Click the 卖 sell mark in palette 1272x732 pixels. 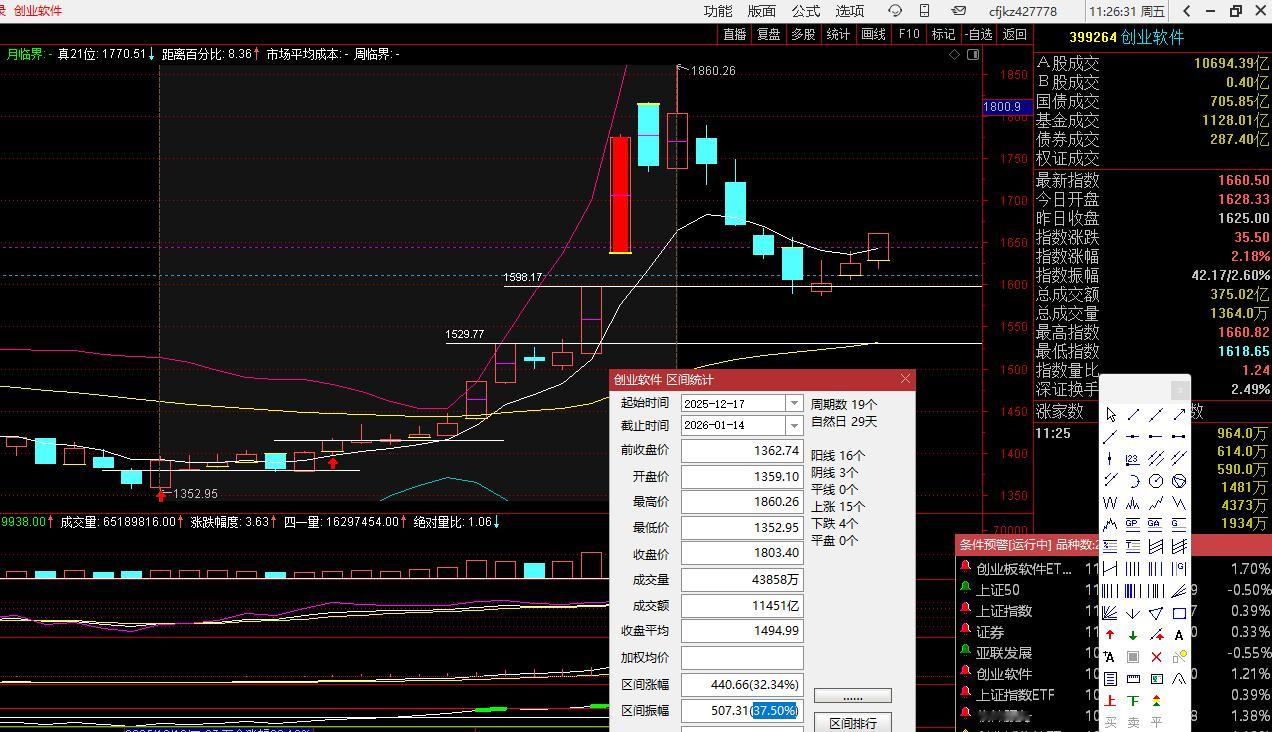pyautogui.click(x=1133, y=722)
